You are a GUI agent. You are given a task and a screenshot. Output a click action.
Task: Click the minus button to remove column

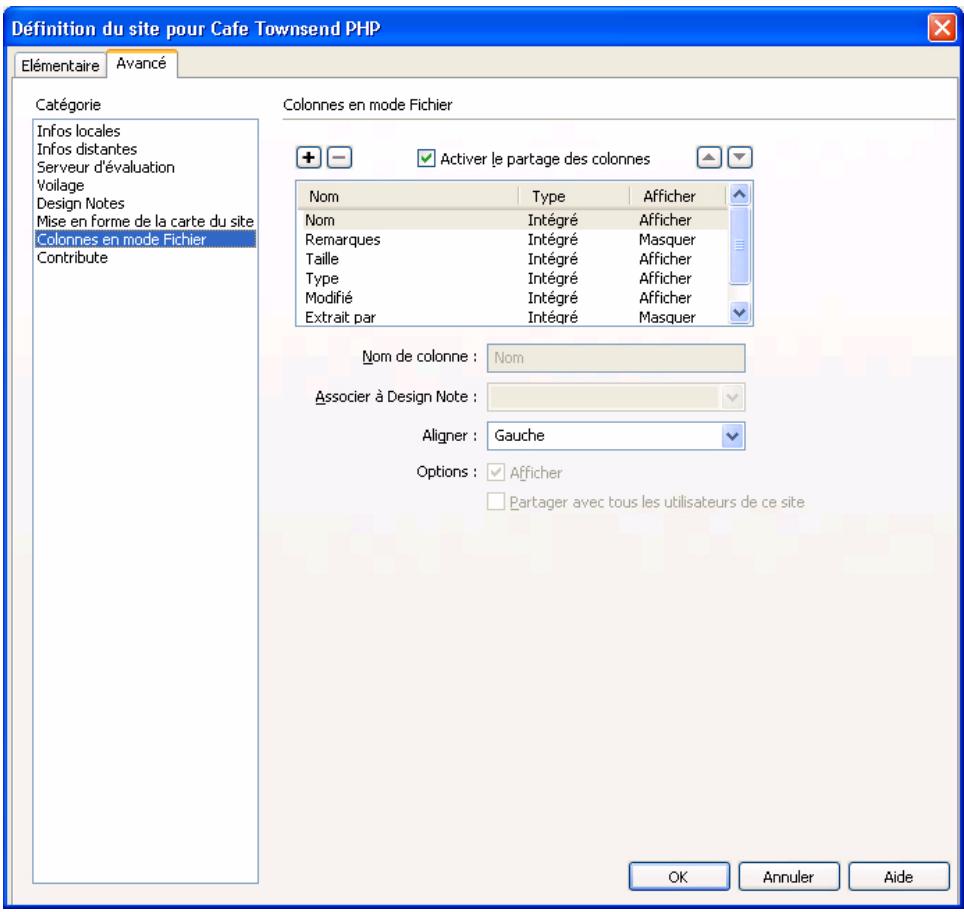tap(339, 158)
